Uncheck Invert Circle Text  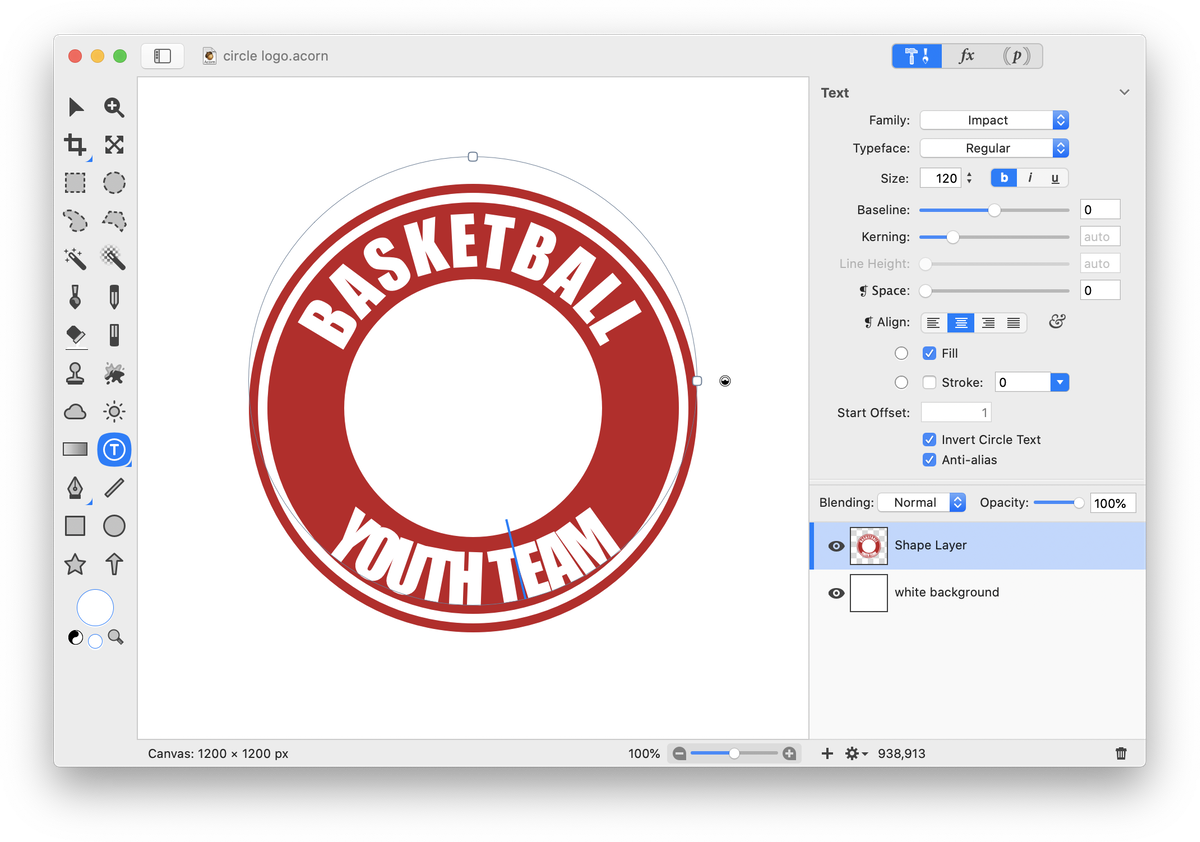coord(929,439)
